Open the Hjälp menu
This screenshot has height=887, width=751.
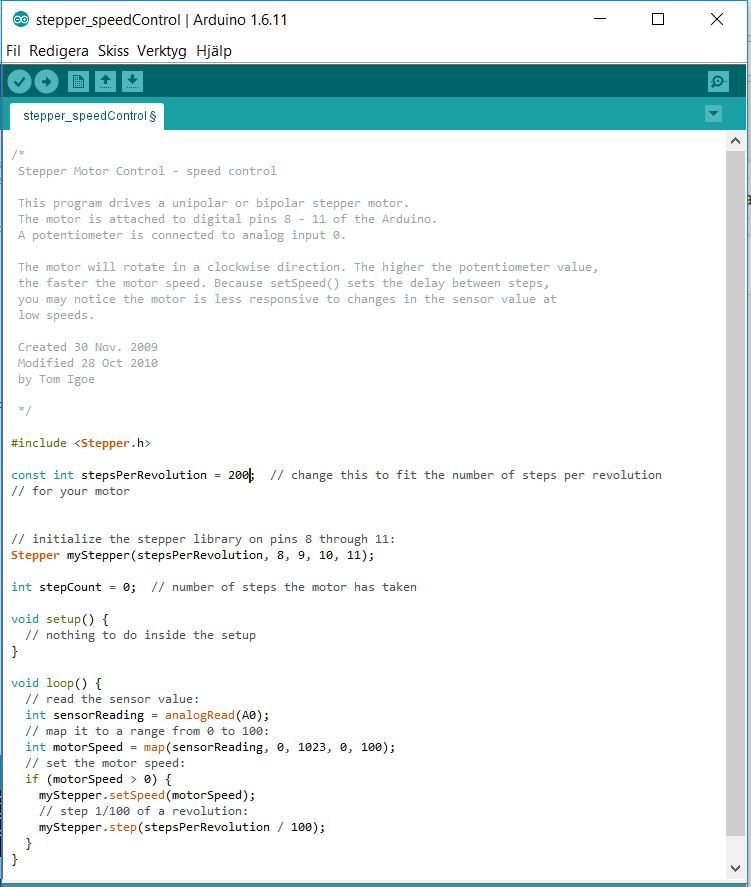(x=214, y=51)
